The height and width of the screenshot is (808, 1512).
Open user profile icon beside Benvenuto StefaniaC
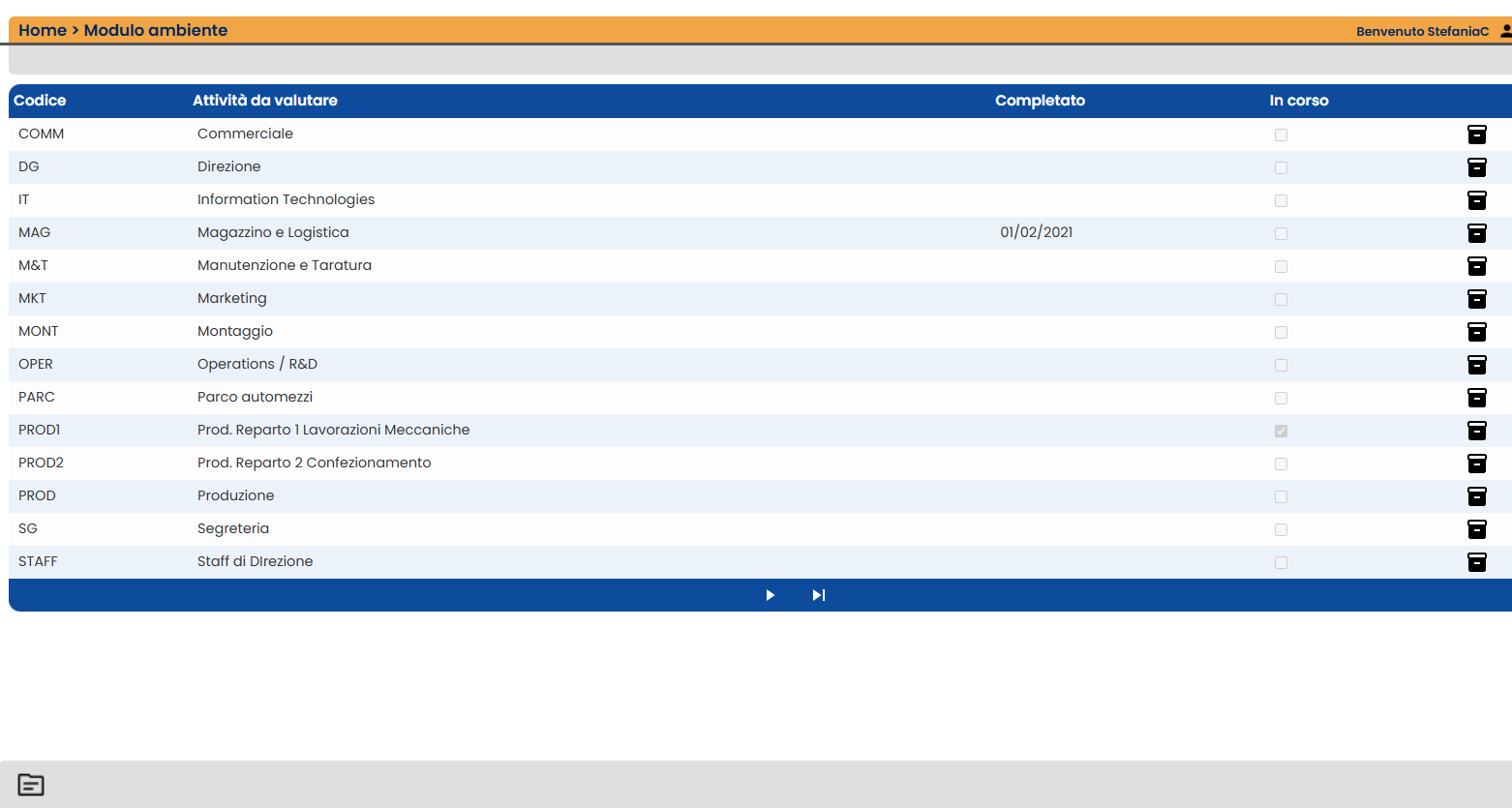click(x=1505, y=31)
